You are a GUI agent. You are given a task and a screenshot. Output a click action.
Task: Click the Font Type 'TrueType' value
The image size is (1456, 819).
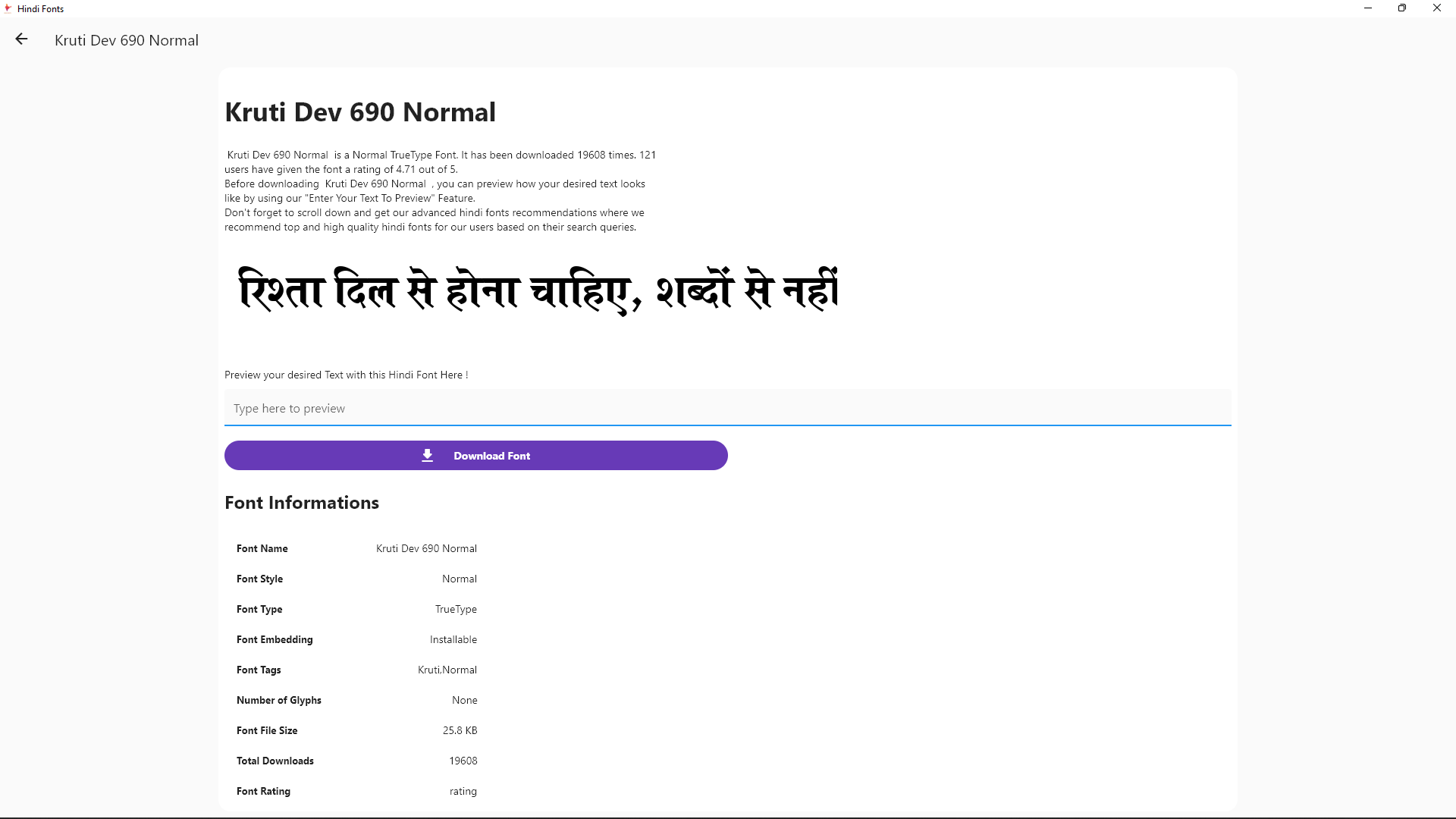click(x=456, y=609)
